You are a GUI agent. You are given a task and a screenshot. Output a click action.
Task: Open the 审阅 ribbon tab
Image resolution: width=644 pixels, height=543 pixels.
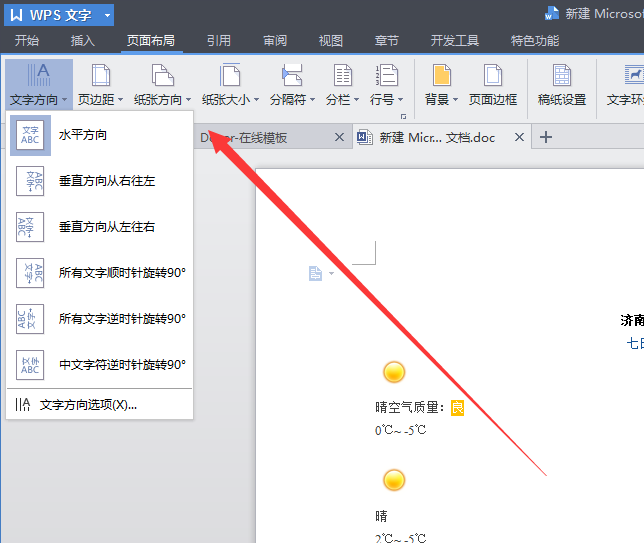tap(275, 41)
